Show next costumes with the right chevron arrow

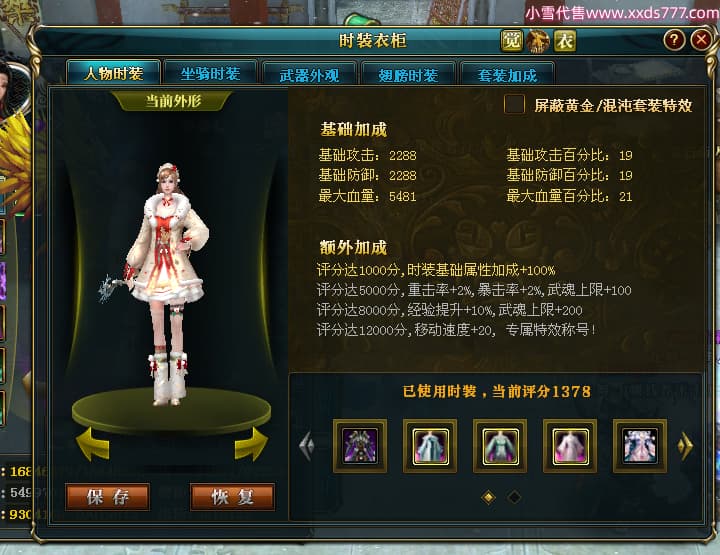tap(685, 445)
